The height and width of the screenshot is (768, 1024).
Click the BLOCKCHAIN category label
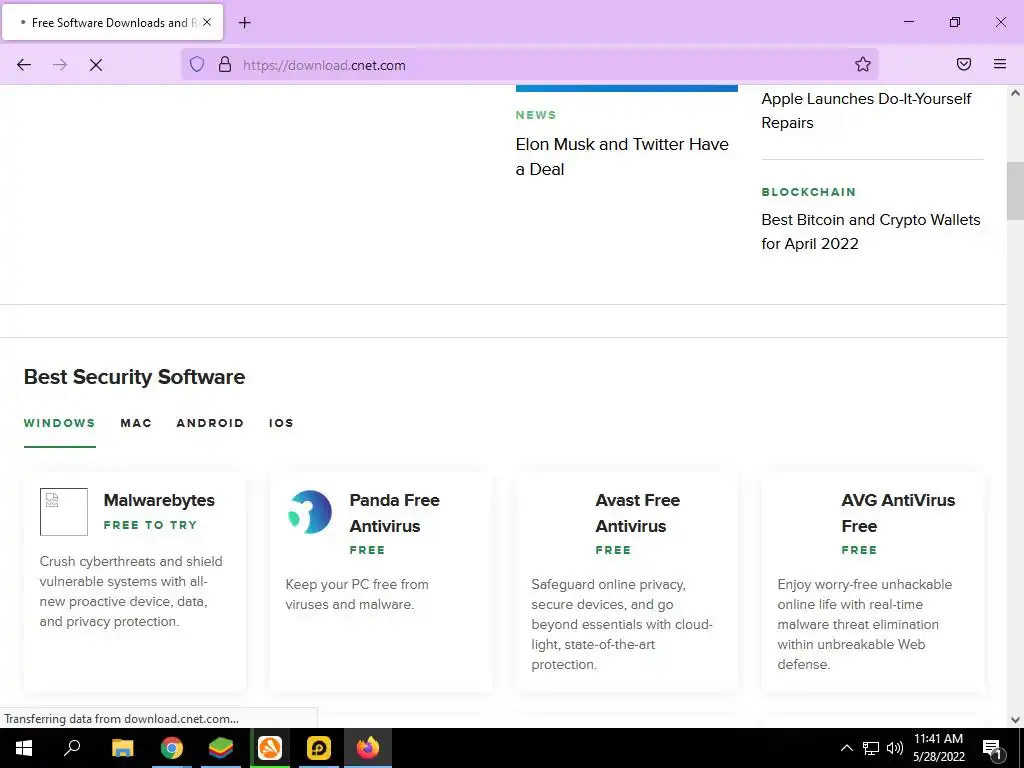(808, 192)
